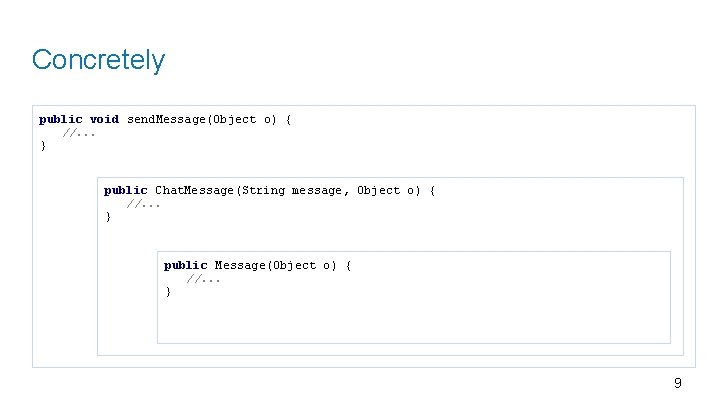Click the ChatMessage constructor name
720x405 pixels.
click(194, 191)
